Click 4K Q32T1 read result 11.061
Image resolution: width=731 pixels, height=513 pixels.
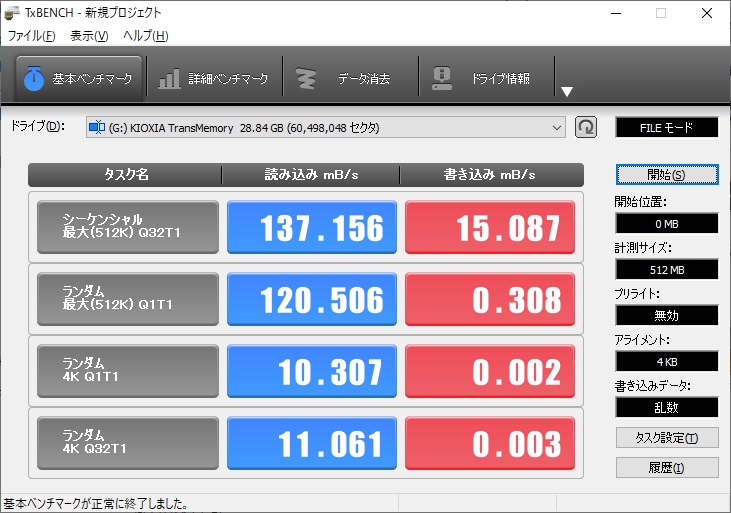(x=312, y=443)
